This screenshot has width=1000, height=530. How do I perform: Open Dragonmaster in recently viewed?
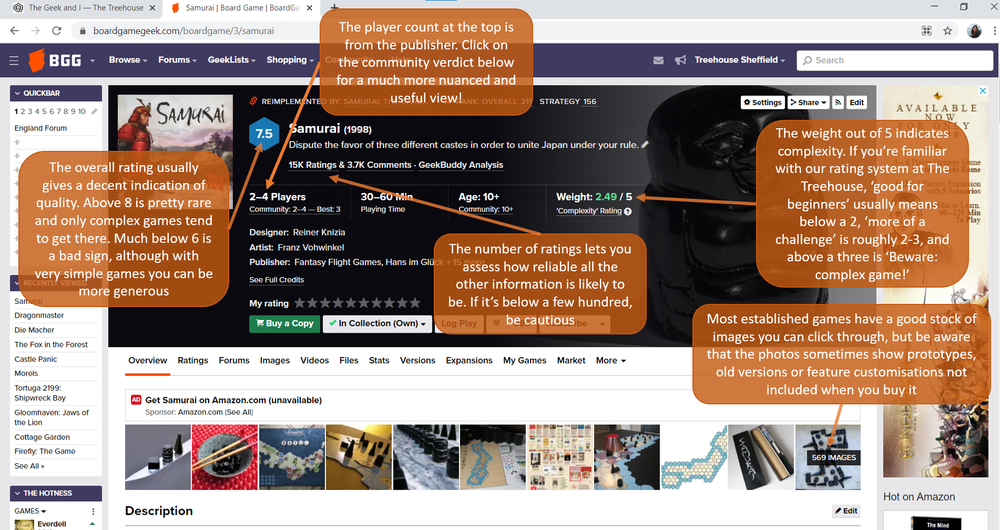(40, 315)
